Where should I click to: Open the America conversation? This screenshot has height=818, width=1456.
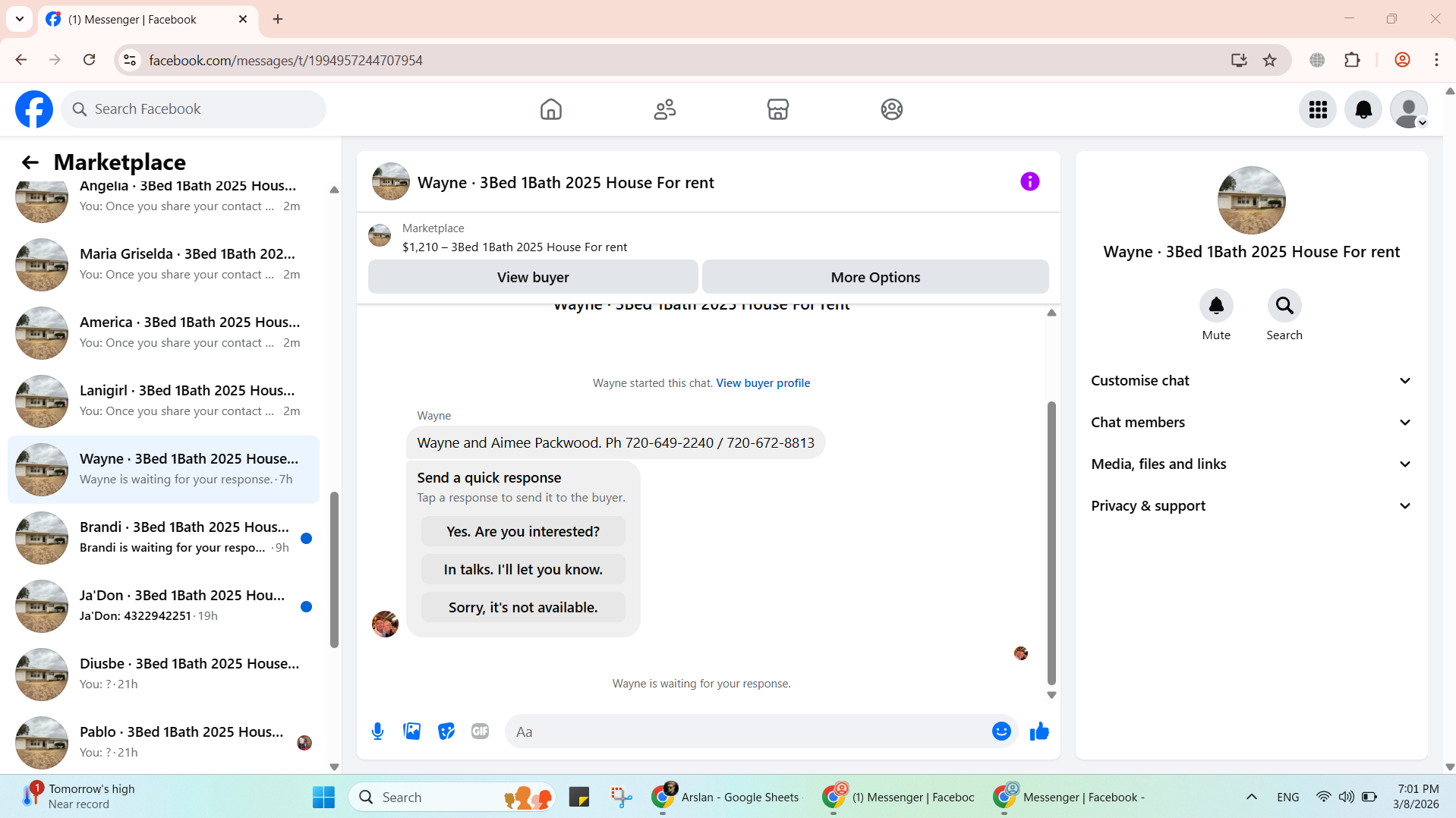(163, 333)
